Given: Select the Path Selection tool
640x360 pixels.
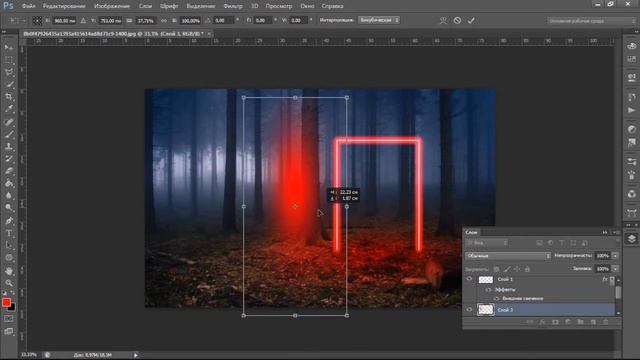Looking at the screenshot, I should [x=9, y=245].
